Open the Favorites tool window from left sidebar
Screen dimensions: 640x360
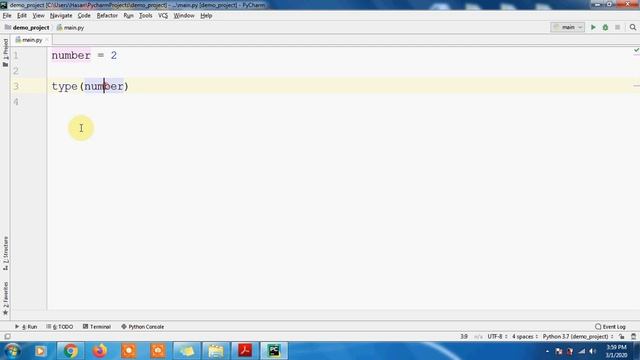coord(5,298)
